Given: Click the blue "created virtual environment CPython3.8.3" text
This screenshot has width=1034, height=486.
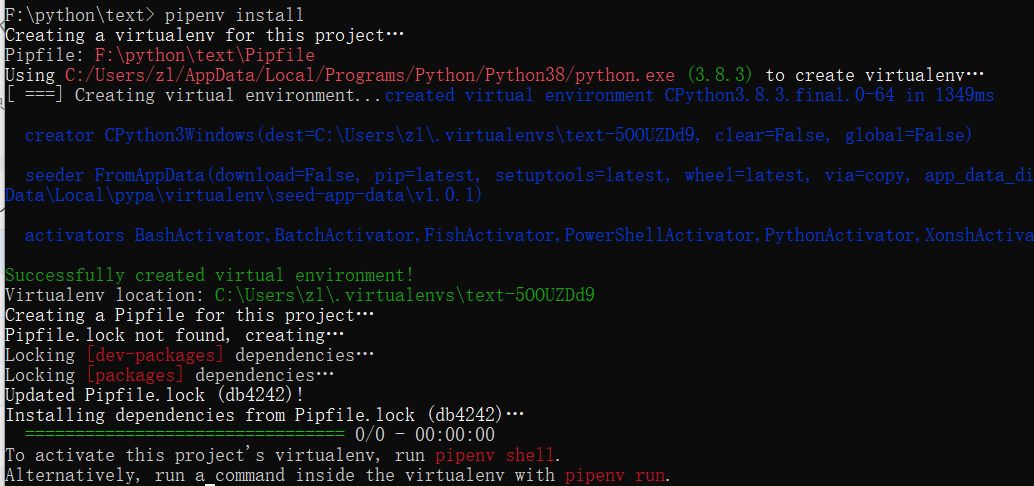Looking at the screenshot, I should (x=689, y=95).
